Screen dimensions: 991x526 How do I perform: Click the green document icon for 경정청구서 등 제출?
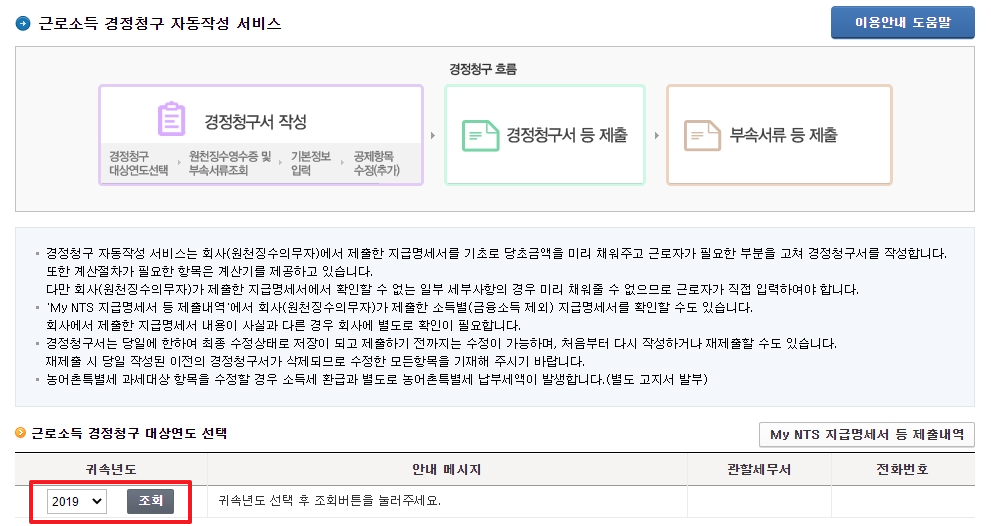[480, 135]
